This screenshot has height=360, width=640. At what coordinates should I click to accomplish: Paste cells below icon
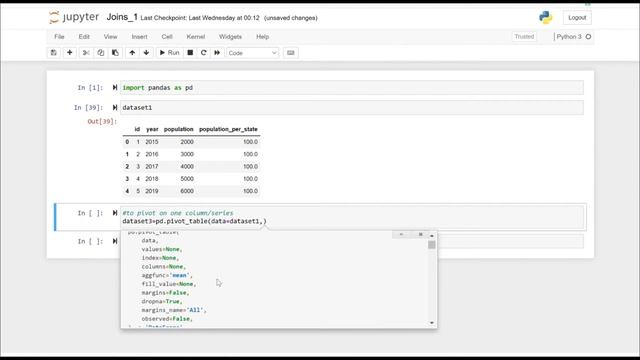(115, 53)
